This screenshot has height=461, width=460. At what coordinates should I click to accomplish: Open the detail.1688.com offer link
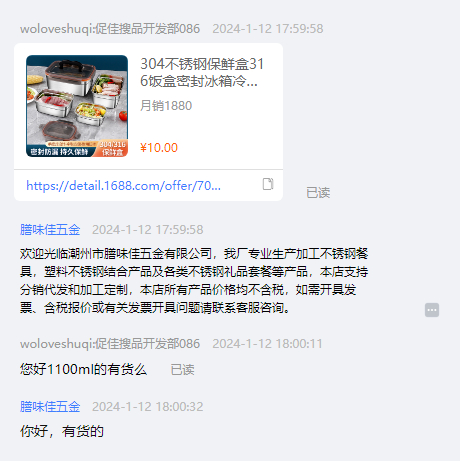(x=123, y=185)
